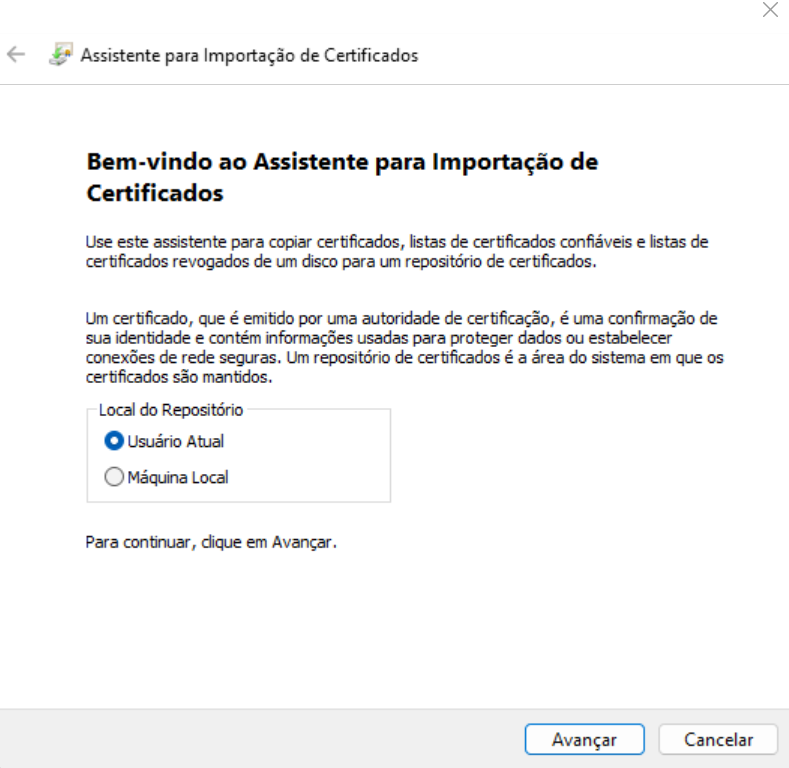Click the certificate import wizard icon

[60, 54]
